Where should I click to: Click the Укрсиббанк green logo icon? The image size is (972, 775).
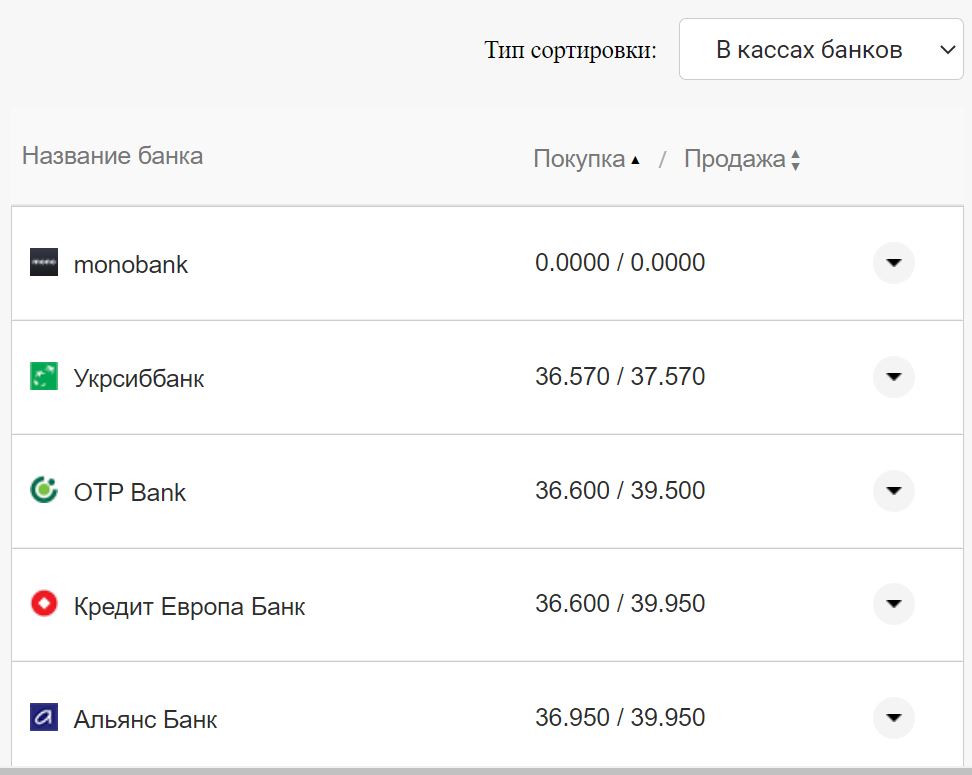(44, 377)
